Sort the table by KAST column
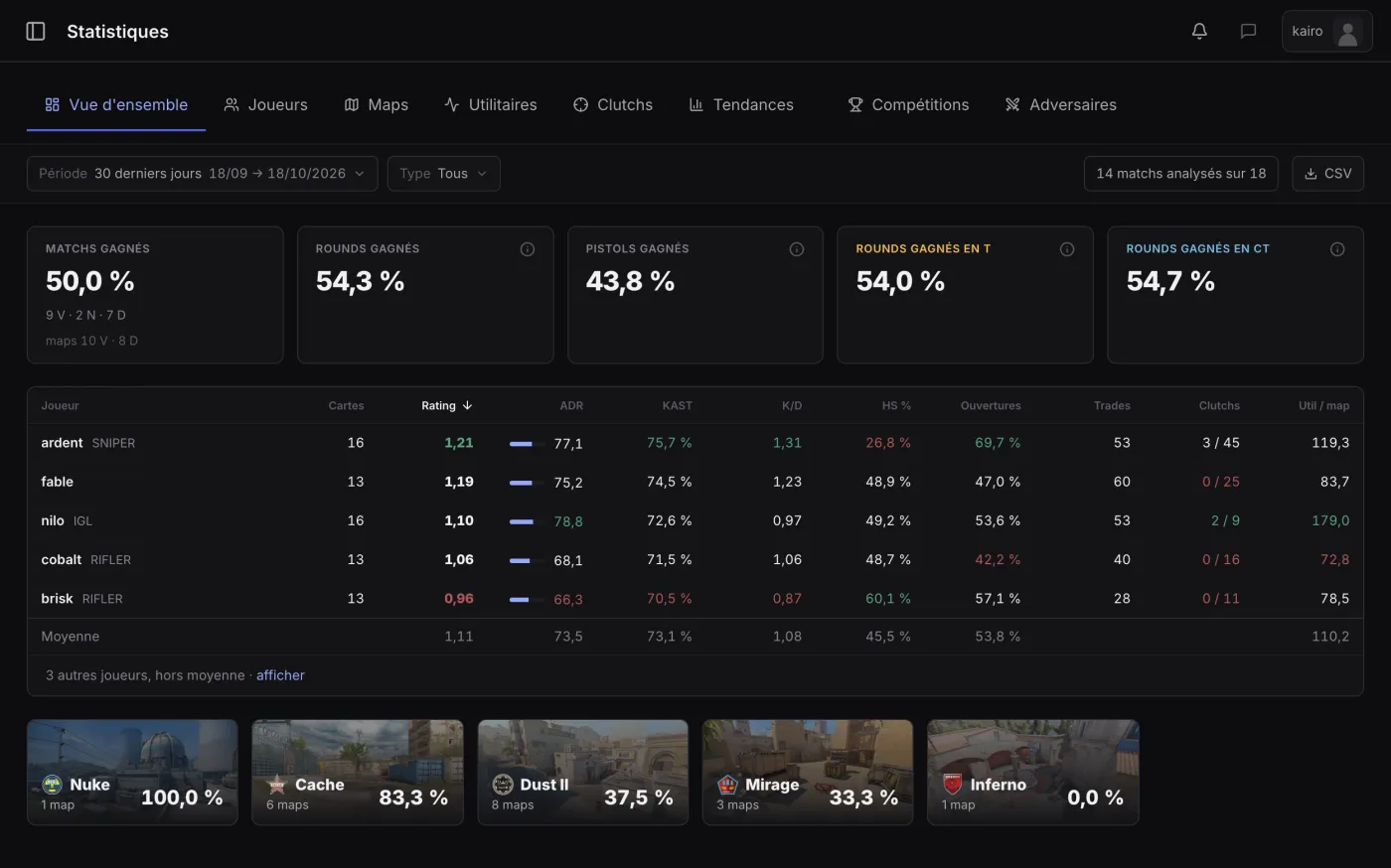The width and height of the screenshot is (1391, 868). click(x=677, y=405)
